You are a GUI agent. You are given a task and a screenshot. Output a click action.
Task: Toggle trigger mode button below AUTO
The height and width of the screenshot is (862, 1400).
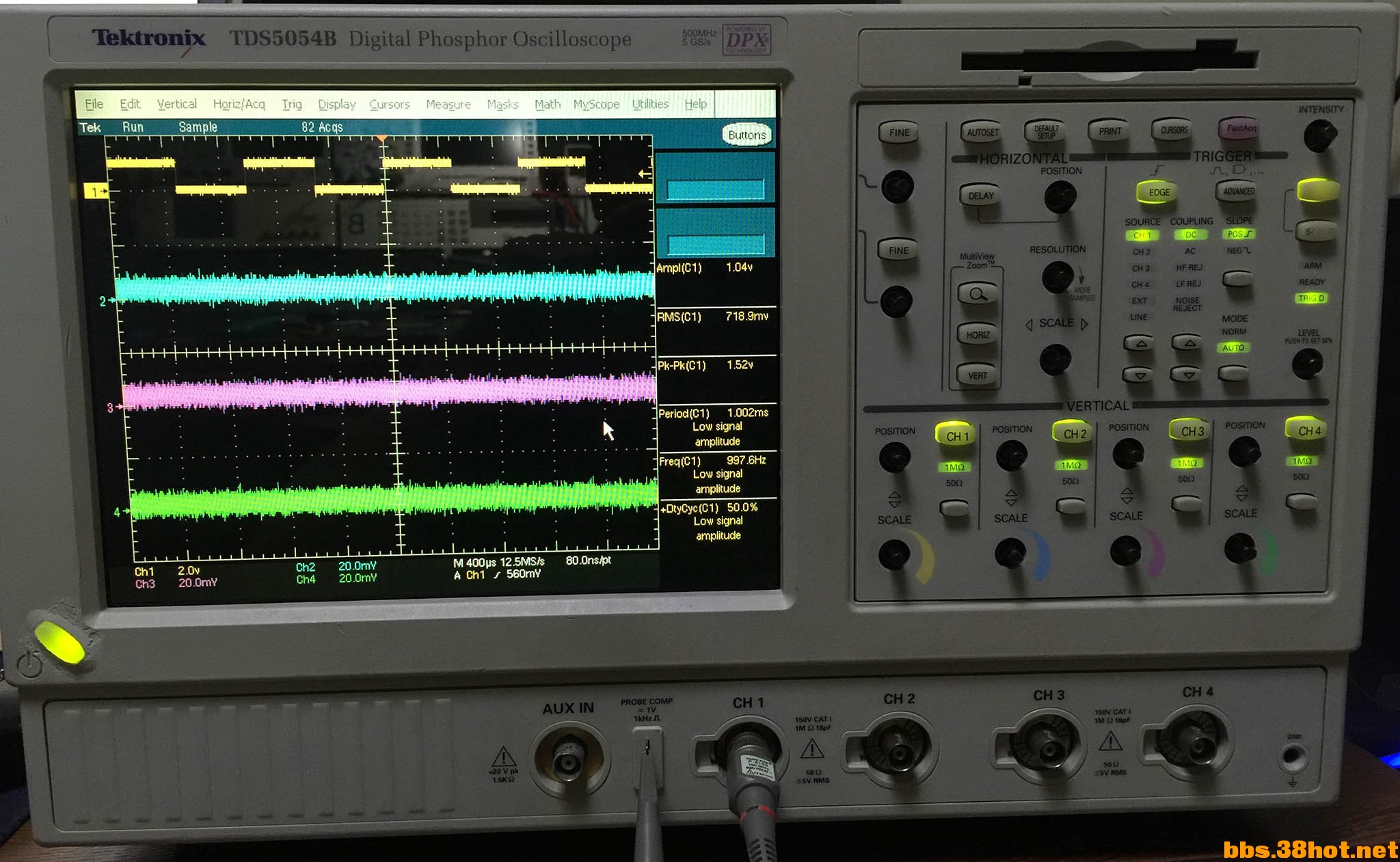coord(1233,373)
